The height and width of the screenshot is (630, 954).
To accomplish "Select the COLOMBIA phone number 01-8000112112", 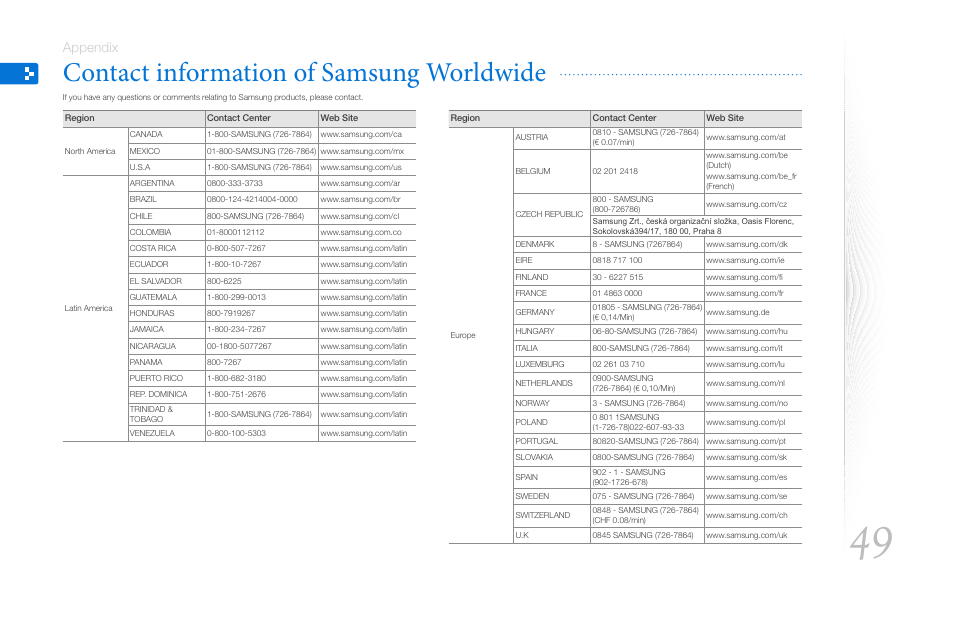I will tap(235, 233).
